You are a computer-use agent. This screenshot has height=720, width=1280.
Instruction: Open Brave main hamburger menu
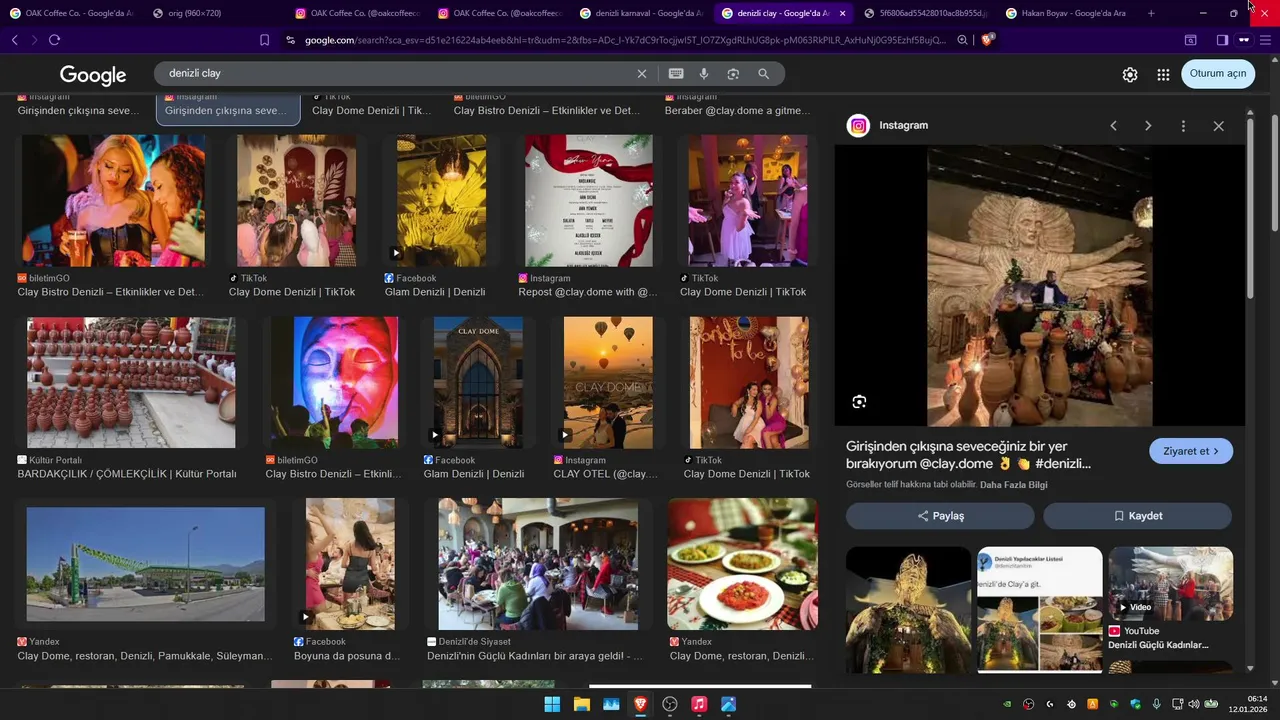pyautogui.click(x=1265, y=40)
